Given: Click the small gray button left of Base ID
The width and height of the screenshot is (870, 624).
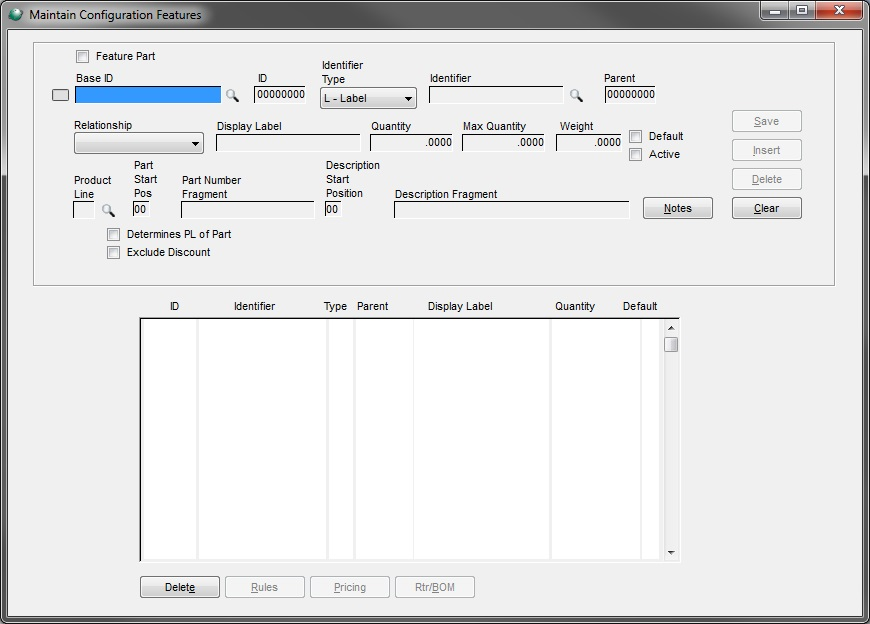Looking at the screenshot, I should [x=60, y=95].
